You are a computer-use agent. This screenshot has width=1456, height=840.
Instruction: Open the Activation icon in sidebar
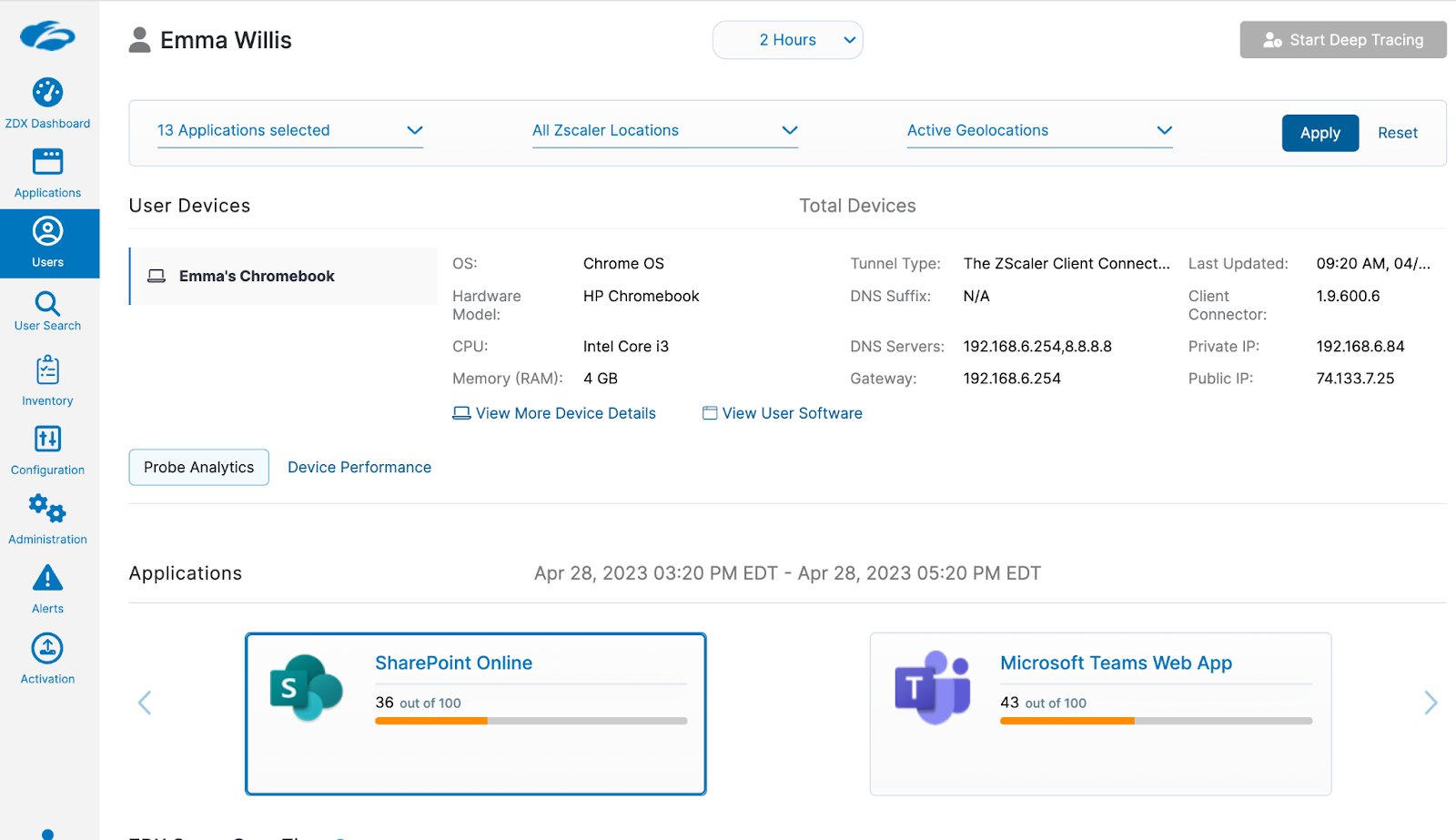pyautogui.click(x=47, y=649)
